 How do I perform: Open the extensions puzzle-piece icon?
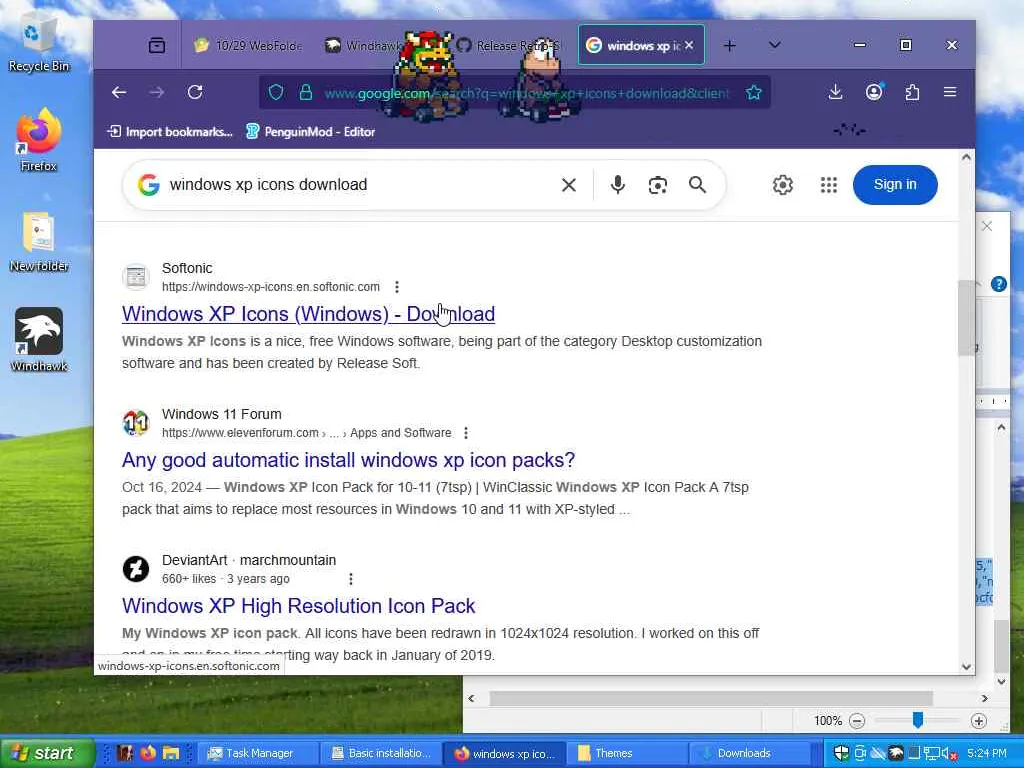[912, 92]
